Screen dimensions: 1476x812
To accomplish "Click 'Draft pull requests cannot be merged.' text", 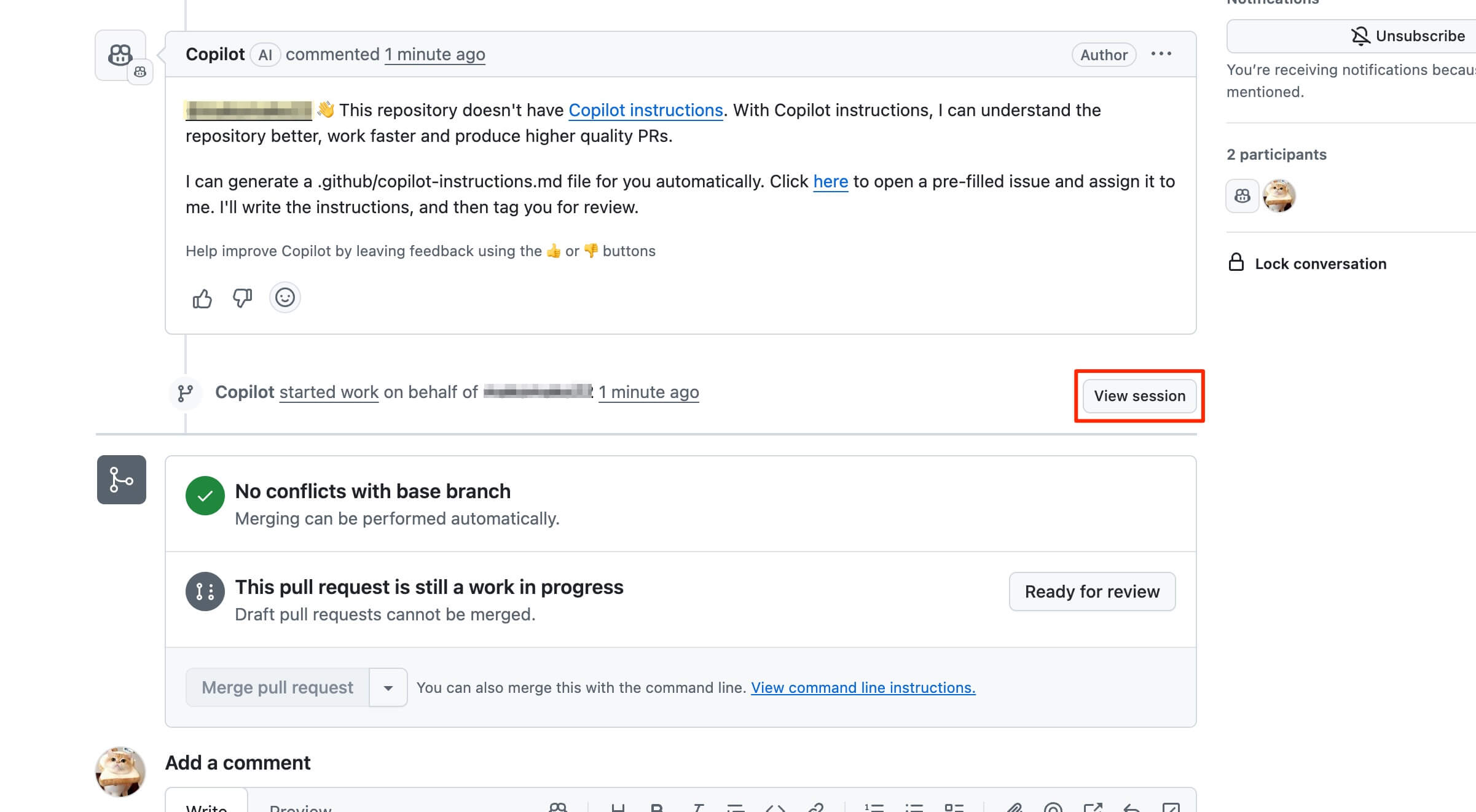I will [x=385, y=614].
